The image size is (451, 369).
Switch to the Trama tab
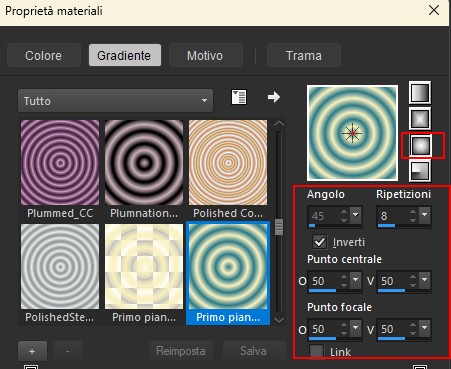(x=304, y=55)
